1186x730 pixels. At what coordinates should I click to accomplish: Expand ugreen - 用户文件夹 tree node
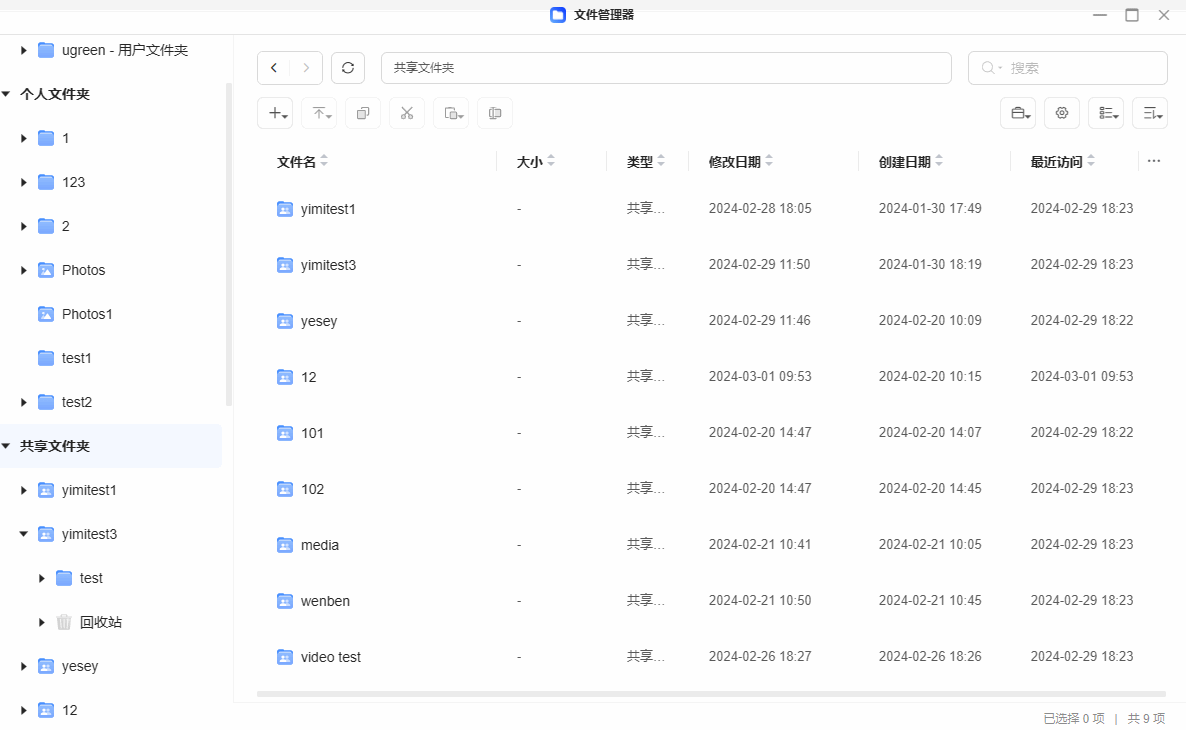click(23, 50)
